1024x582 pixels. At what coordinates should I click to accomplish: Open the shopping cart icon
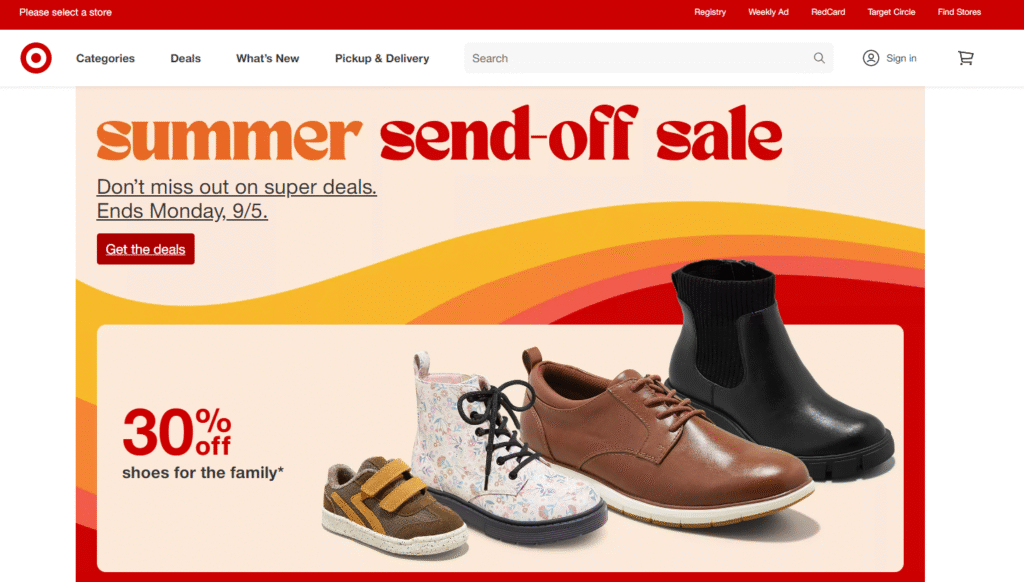point(965,58)
